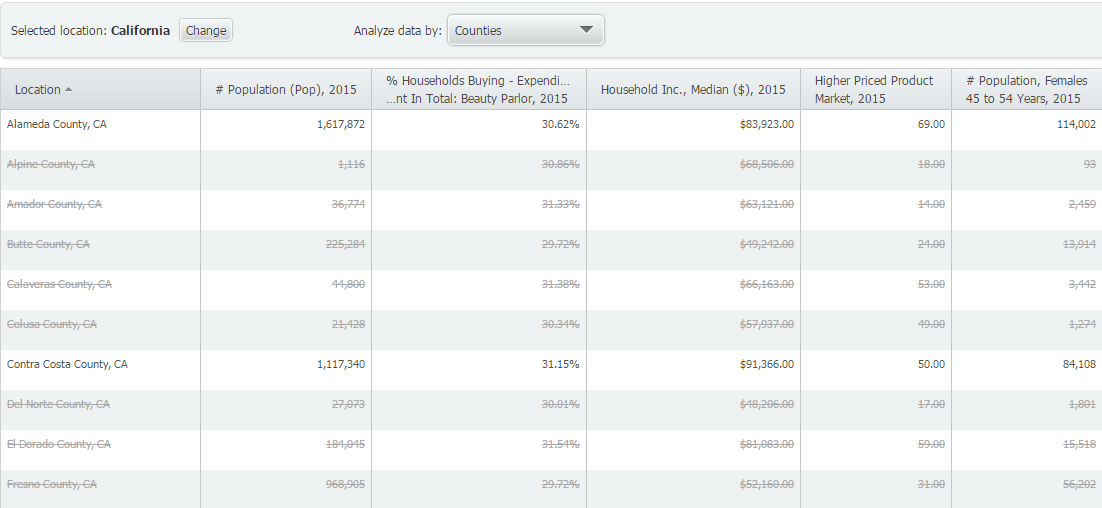Click the Del Norte County, CA row
The height and width of the screenshot is (508, 1102).
click(x=58, y=404)
